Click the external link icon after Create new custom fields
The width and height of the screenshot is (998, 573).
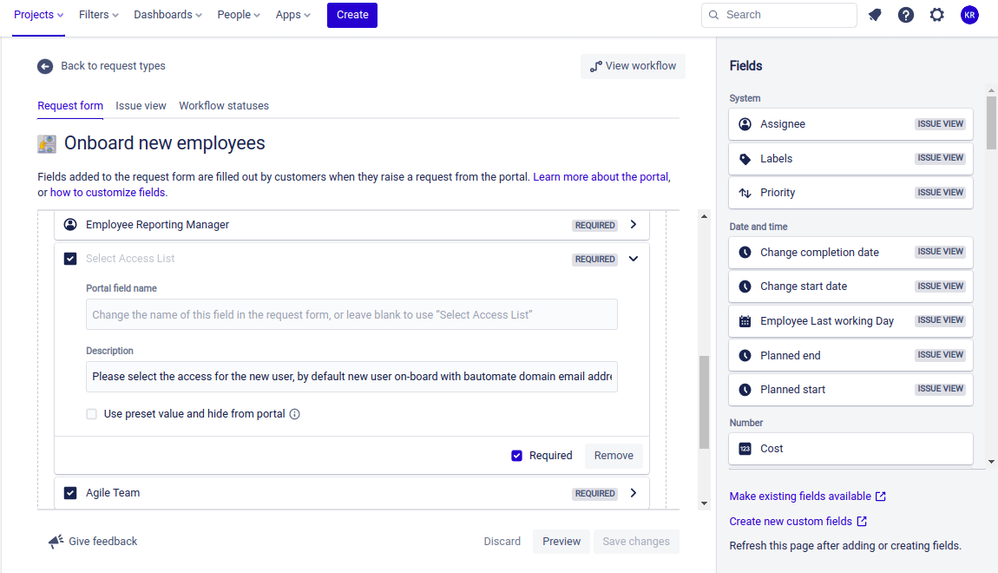coord(862,521)
